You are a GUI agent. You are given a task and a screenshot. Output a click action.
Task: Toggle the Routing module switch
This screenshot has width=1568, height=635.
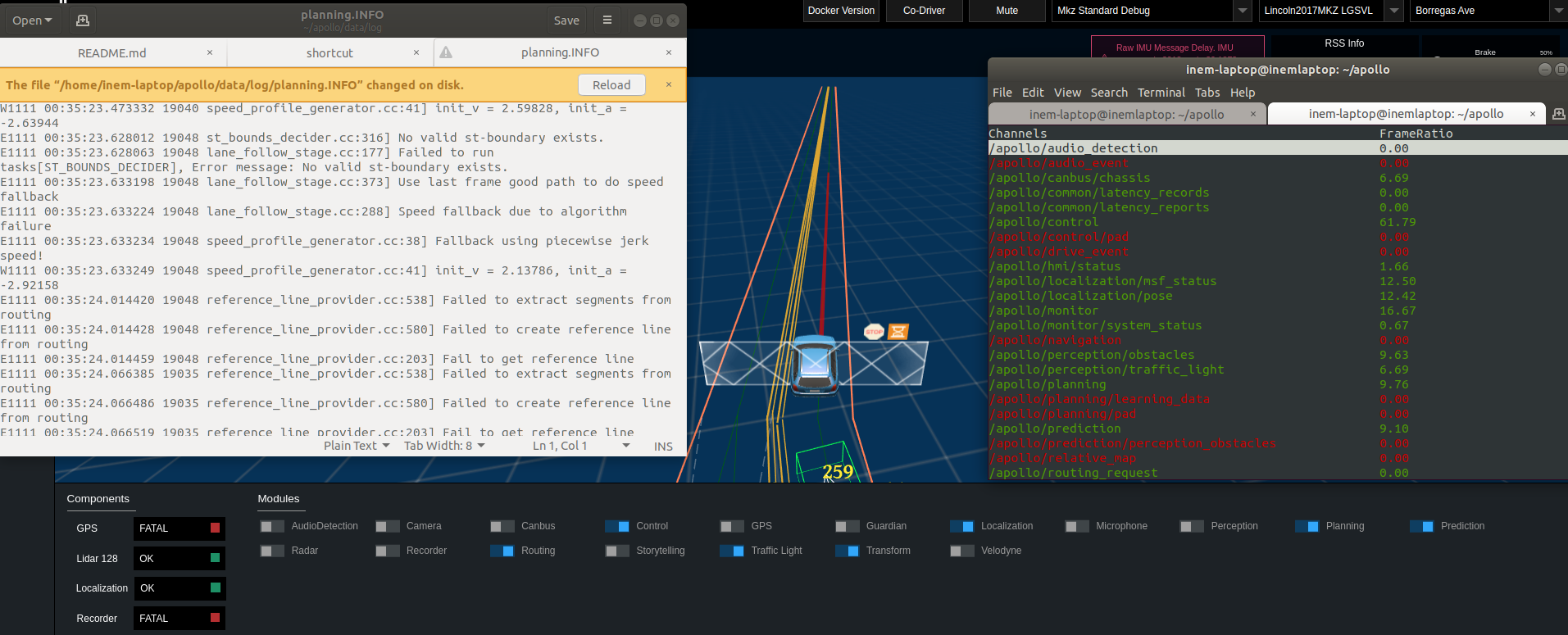pyautogui.click(x=502, y=551)
